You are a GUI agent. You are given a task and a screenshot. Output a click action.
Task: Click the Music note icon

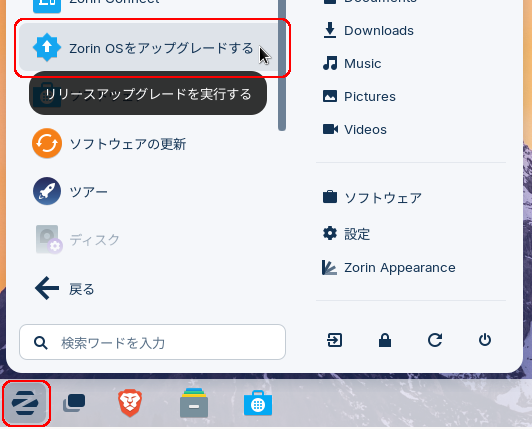330,63
